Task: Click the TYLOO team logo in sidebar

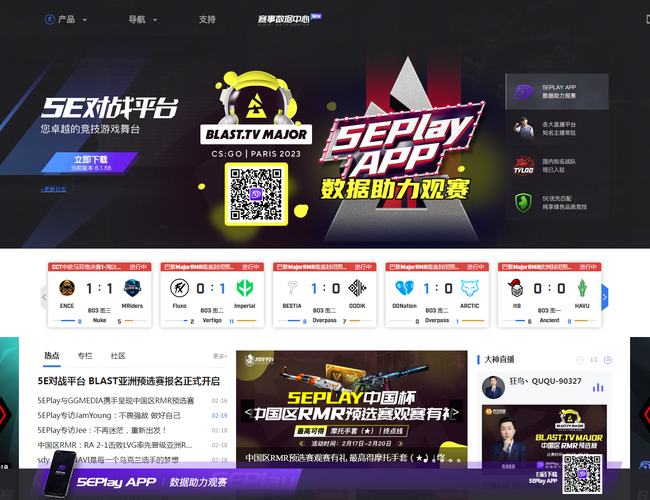Action: (523, 165)
